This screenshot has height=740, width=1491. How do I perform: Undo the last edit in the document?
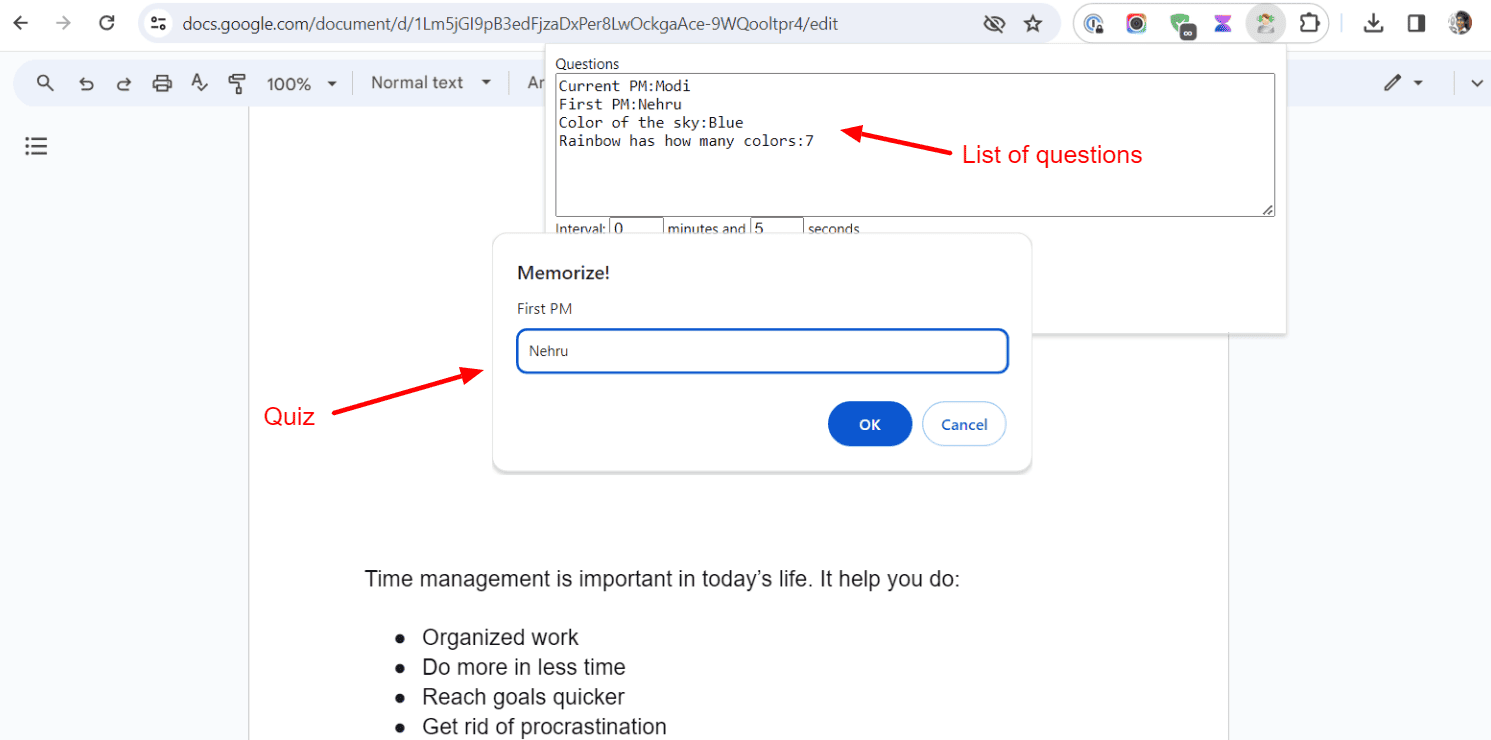pos(86,84)
